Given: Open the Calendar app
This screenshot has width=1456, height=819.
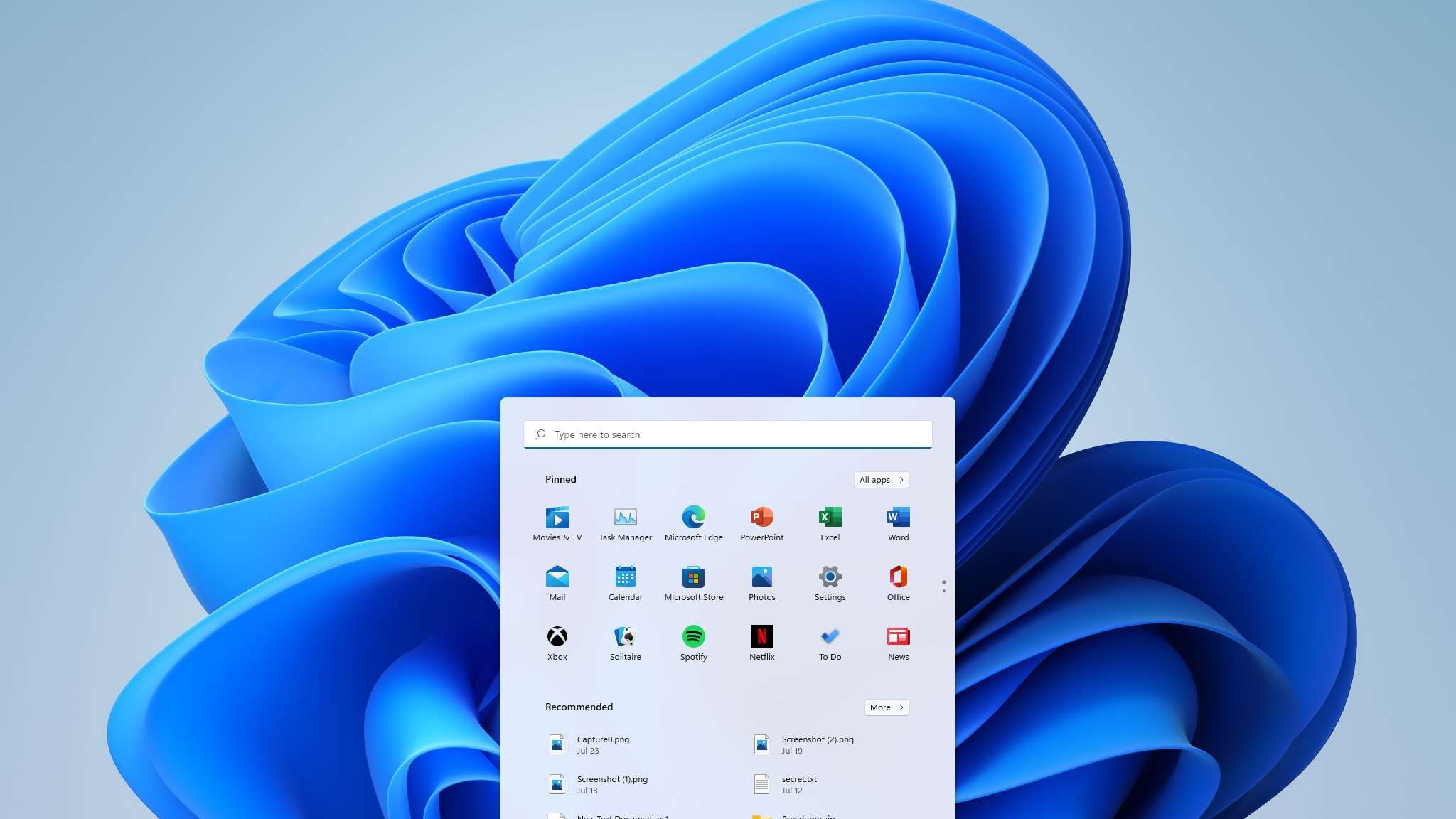Looking at the screenshot, I should point(625,584).
